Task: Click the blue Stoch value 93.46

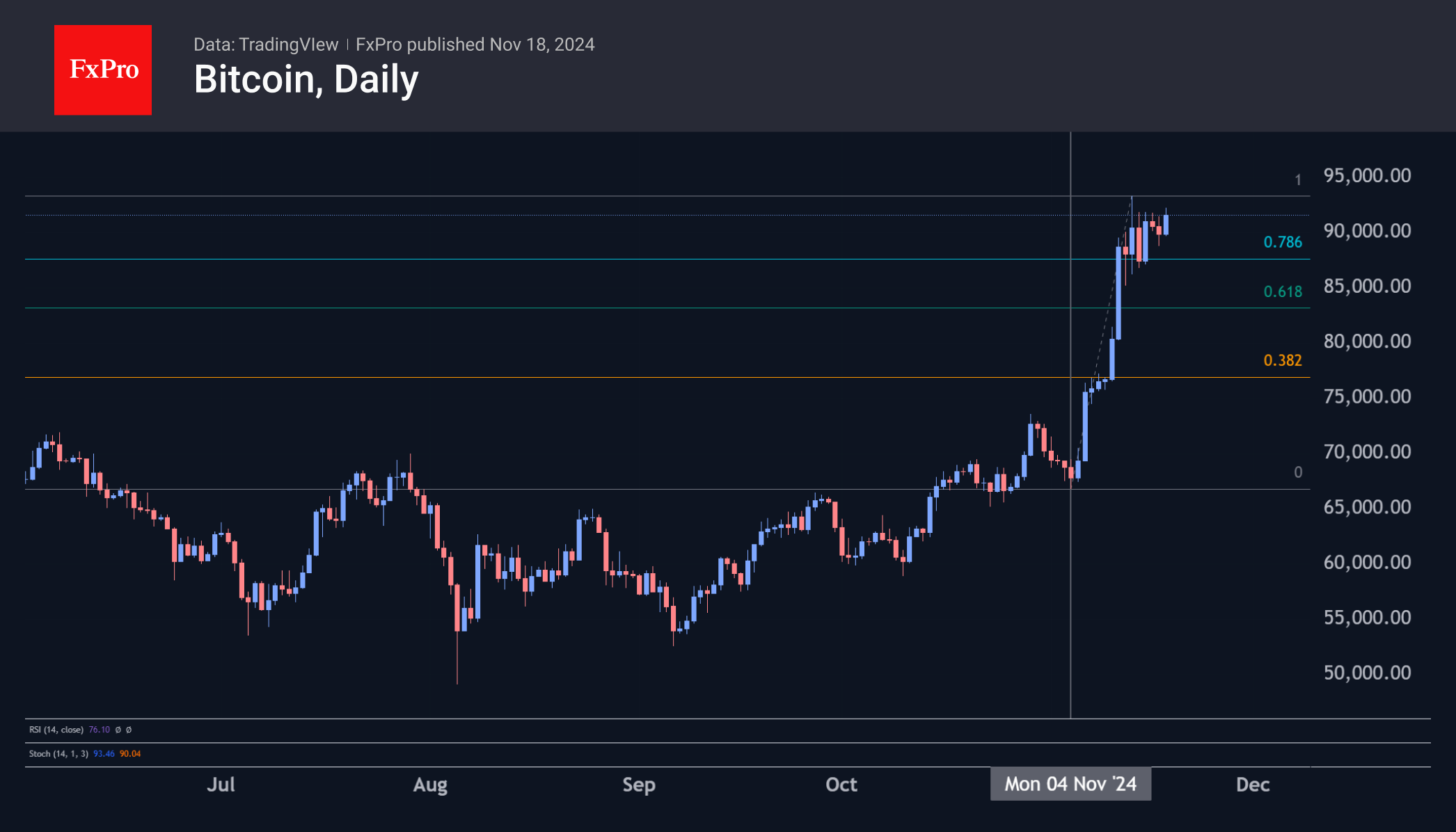Action: [x=104, y=753]
